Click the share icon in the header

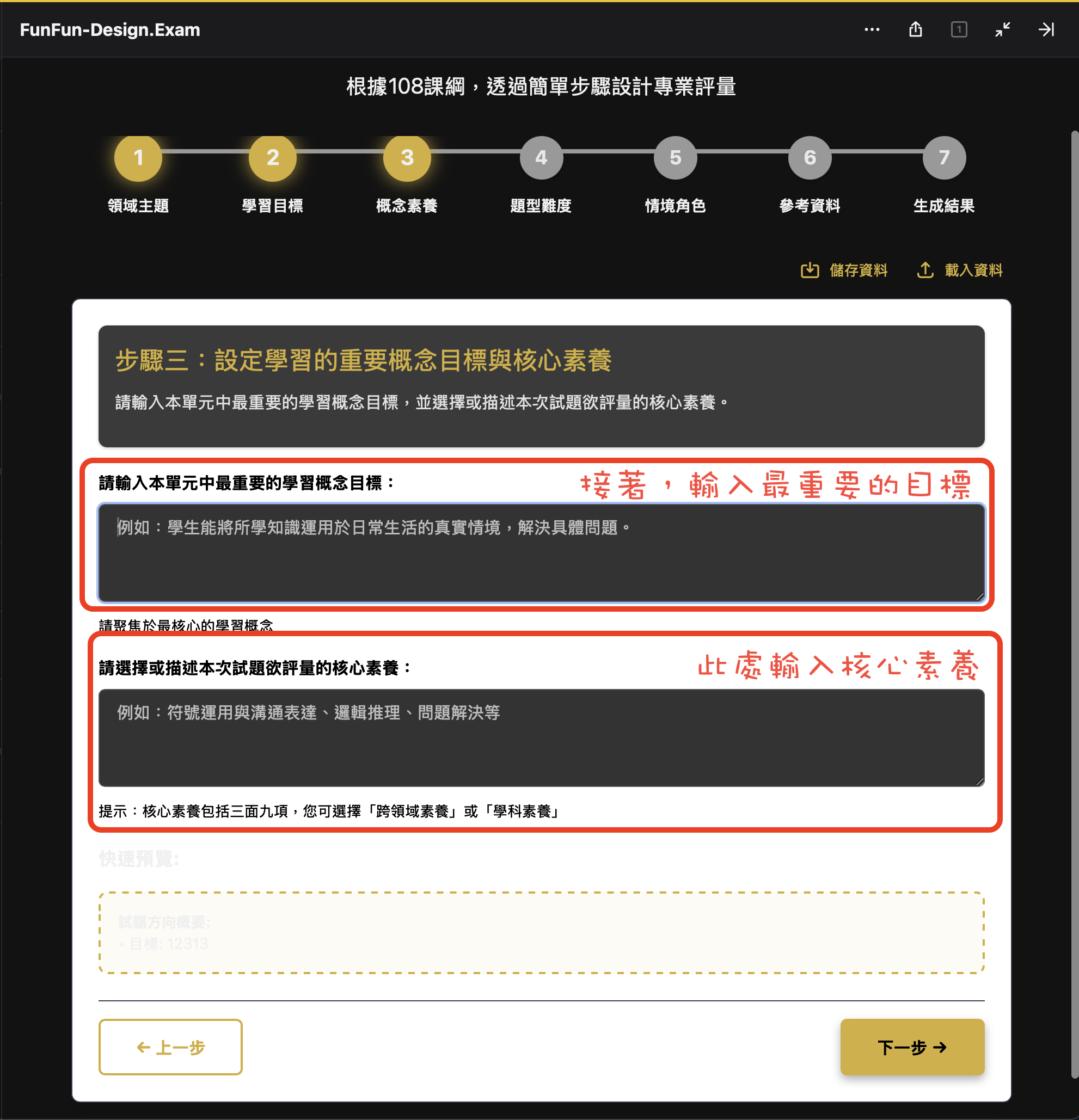[x=916, y=29]
